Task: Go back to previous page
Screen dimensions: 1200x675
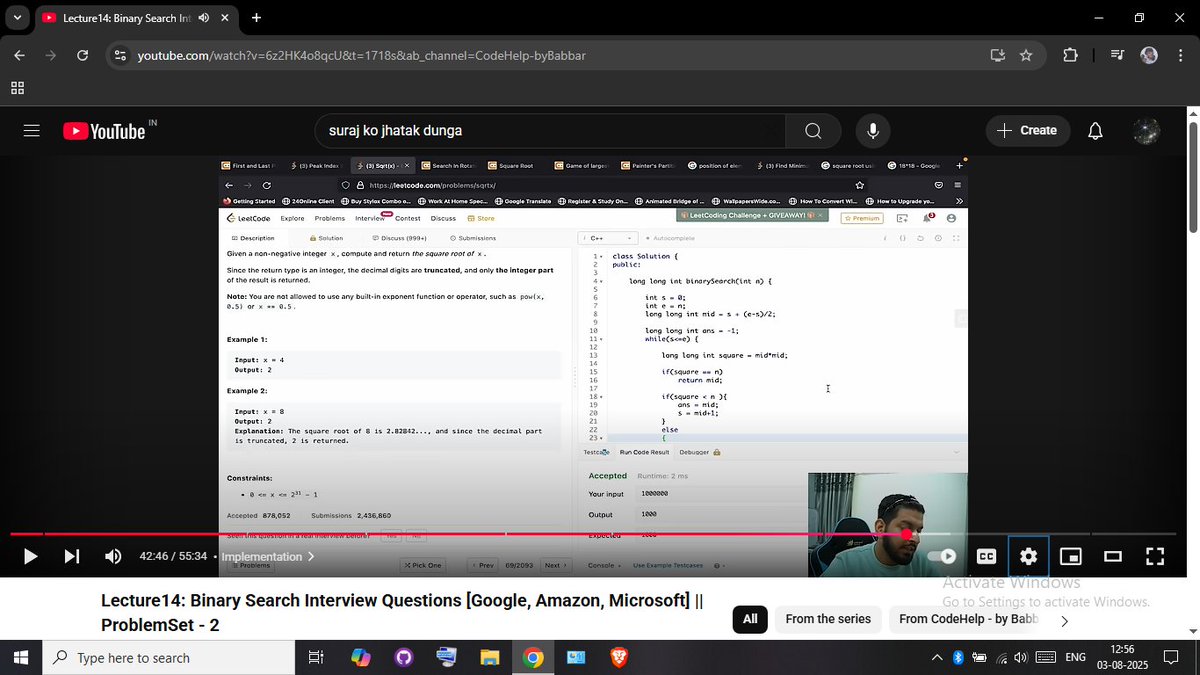Action: [x=19, y=55]
